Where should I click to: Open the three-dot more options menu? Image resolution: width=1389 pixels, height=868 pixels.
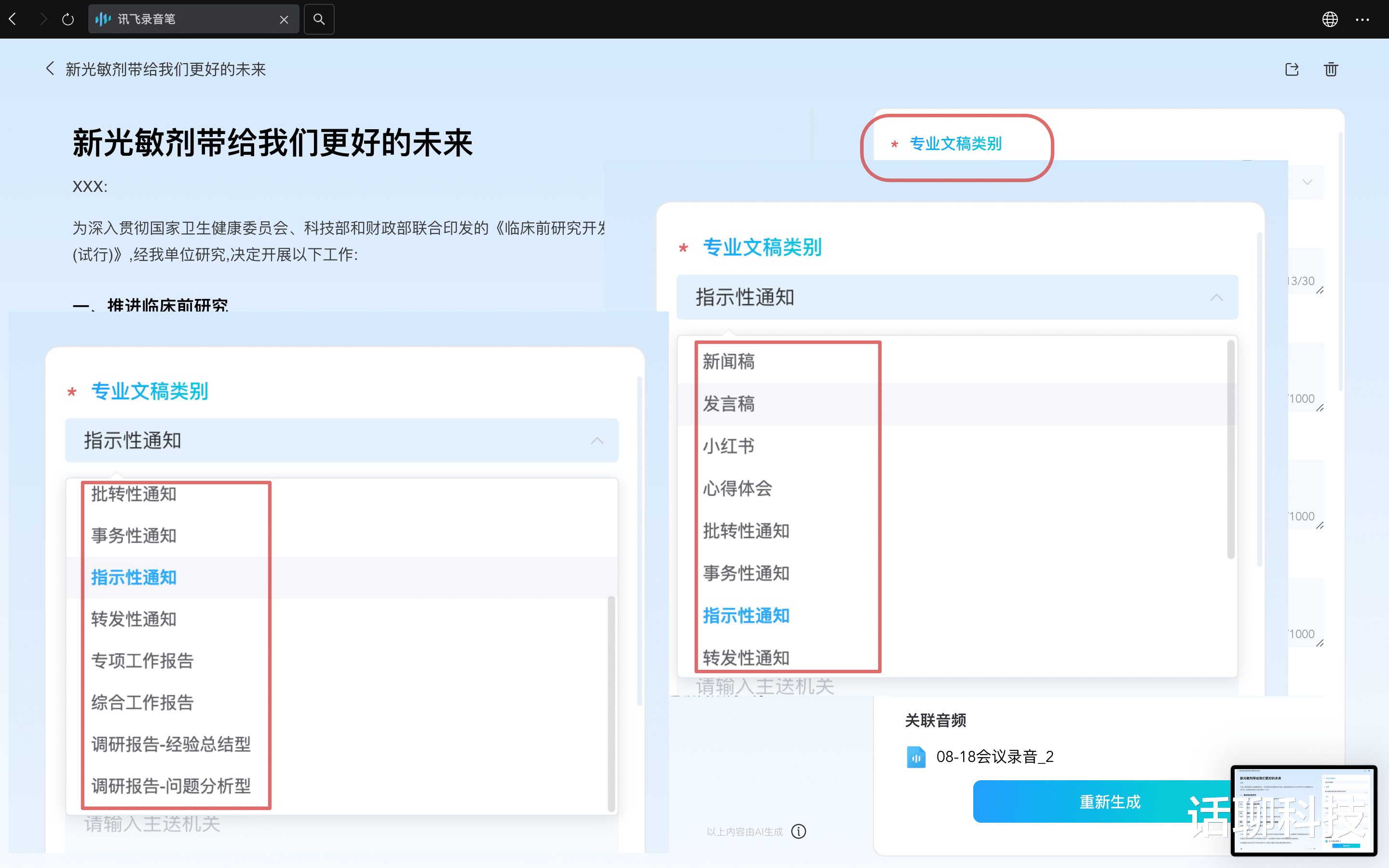coord(1362,19)
